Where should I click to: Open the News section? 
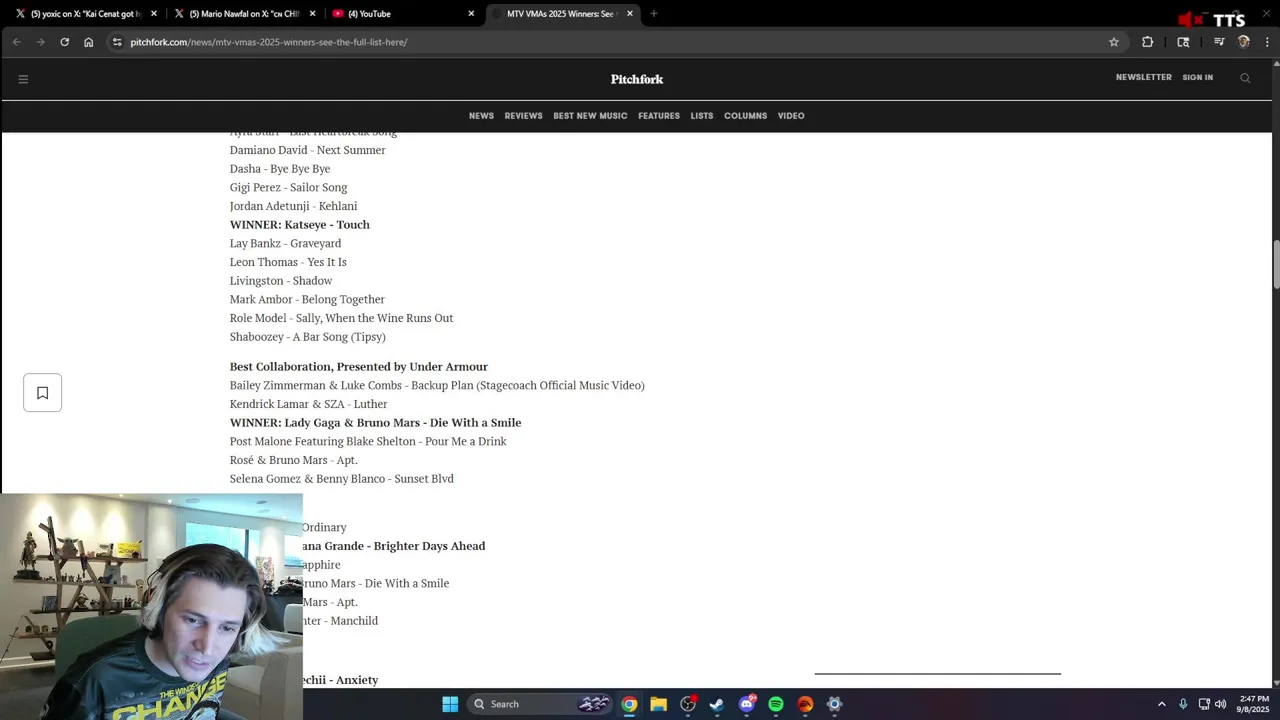(481, 116)
